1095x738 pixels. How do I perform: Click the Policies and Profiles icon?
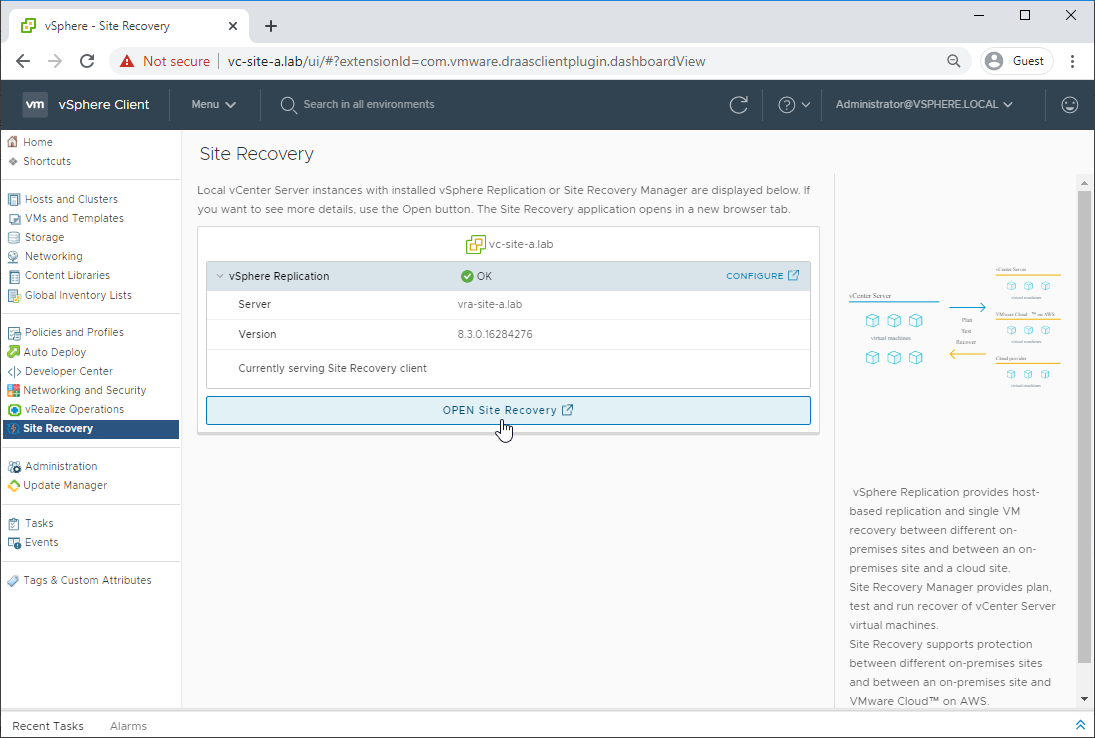tap(13, 332)
